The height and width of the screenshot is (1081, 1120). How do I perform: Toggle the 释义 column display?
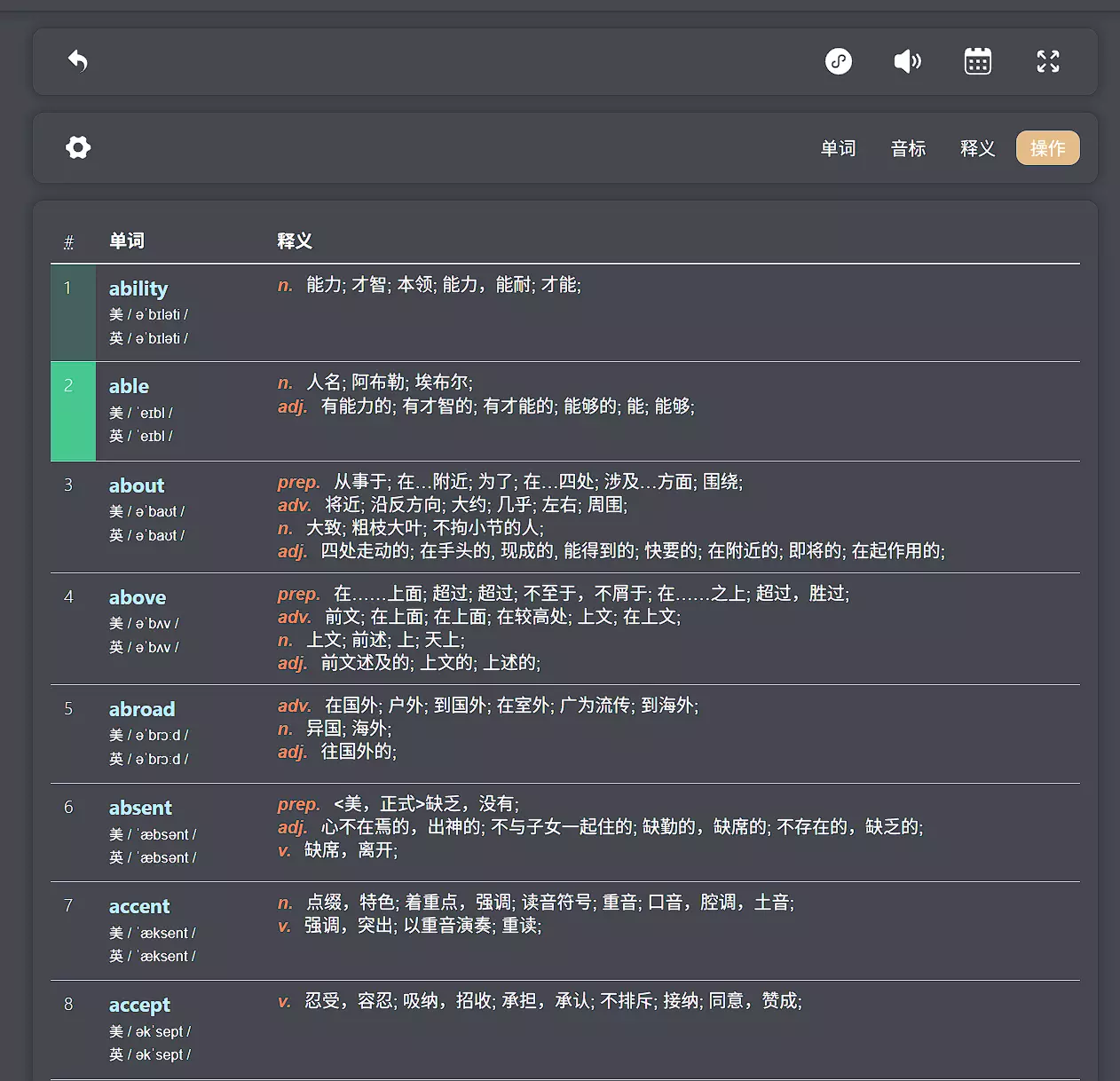click(x=977, y=148)
